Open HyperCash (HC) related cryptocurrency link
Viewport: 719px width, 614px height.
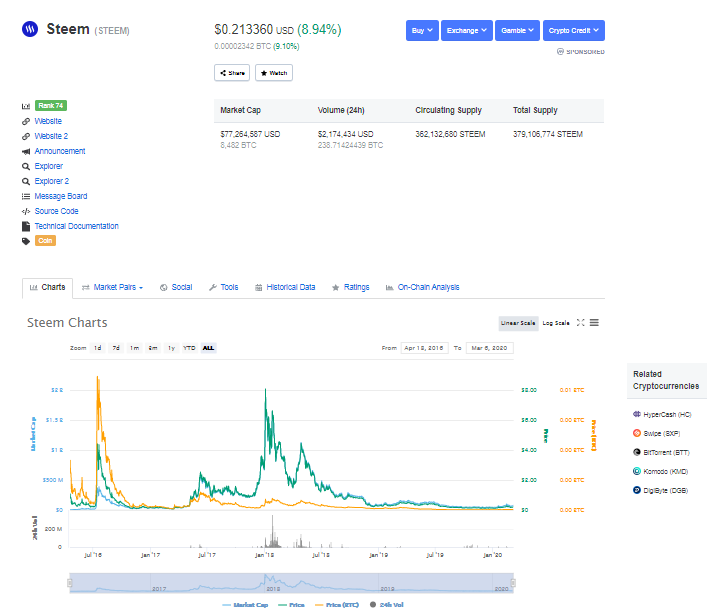pyautogui.click(x=667, y=415)
